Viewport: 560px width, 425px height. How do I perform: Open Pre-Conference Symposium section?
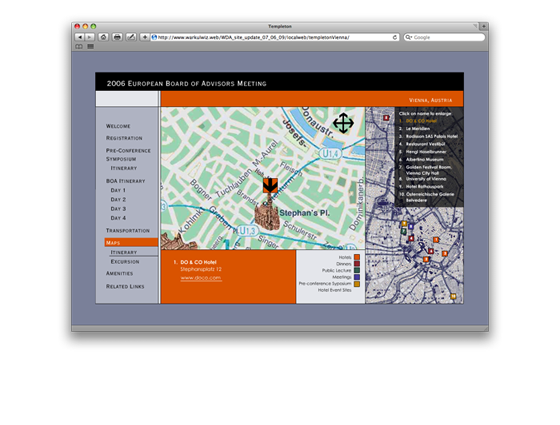128,155
